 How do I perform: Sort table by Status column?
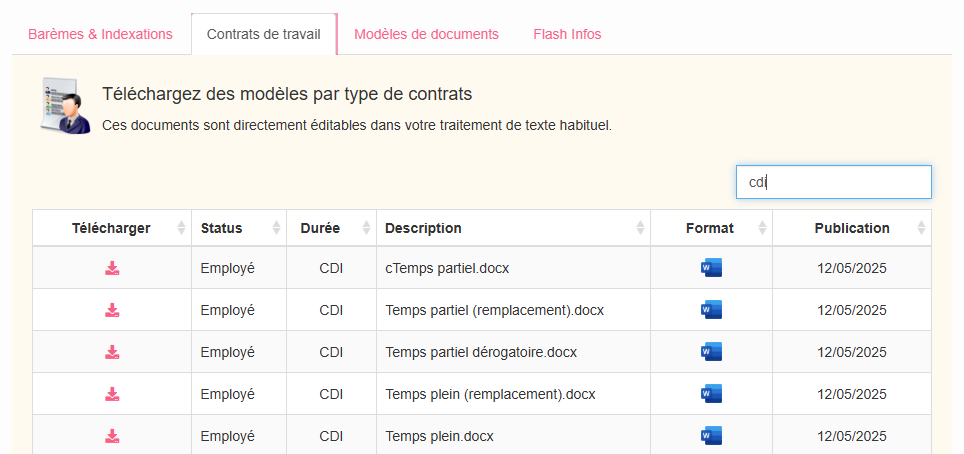coord(221,228)
